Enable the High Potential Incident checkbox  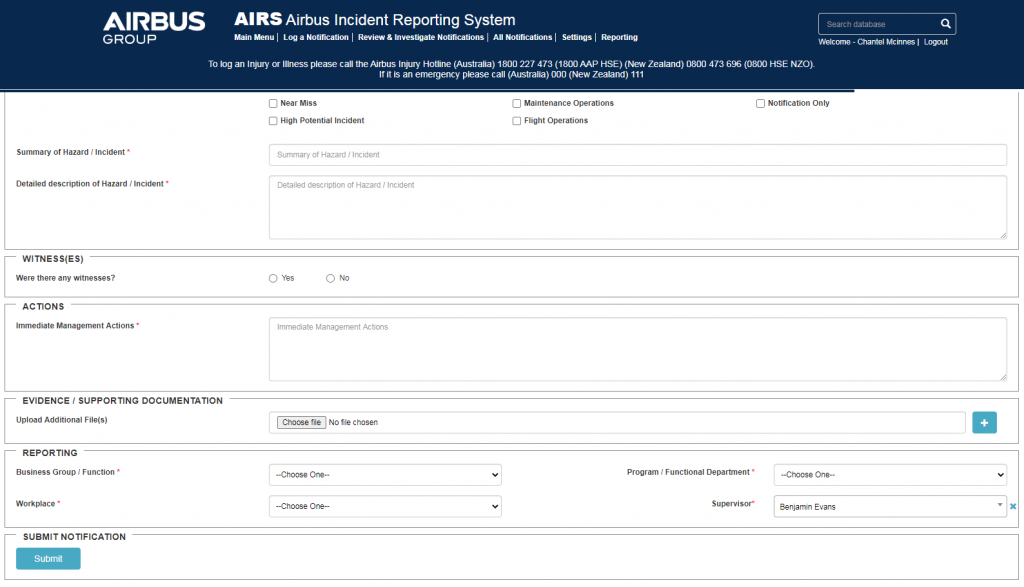[273, 121]
